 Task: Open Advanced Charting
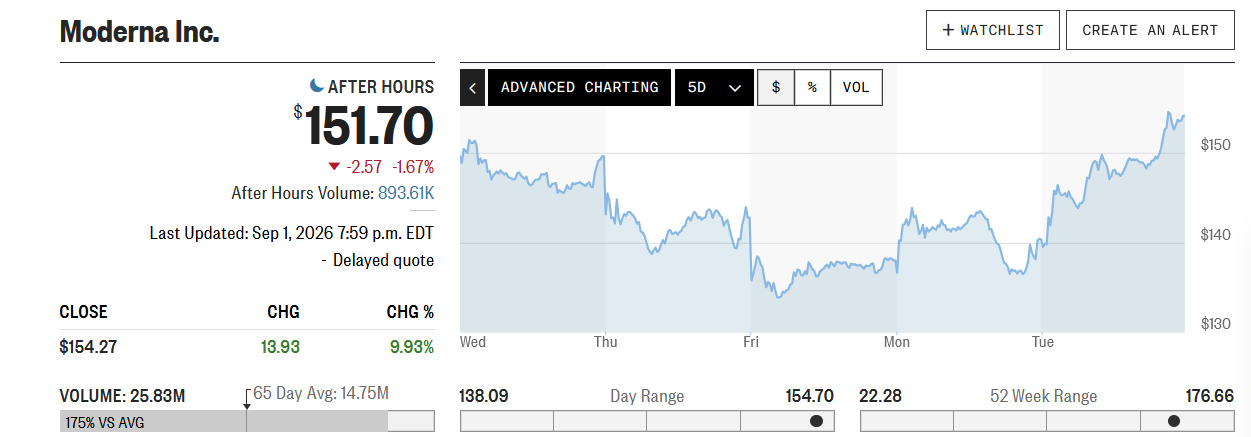coord(580,87)
